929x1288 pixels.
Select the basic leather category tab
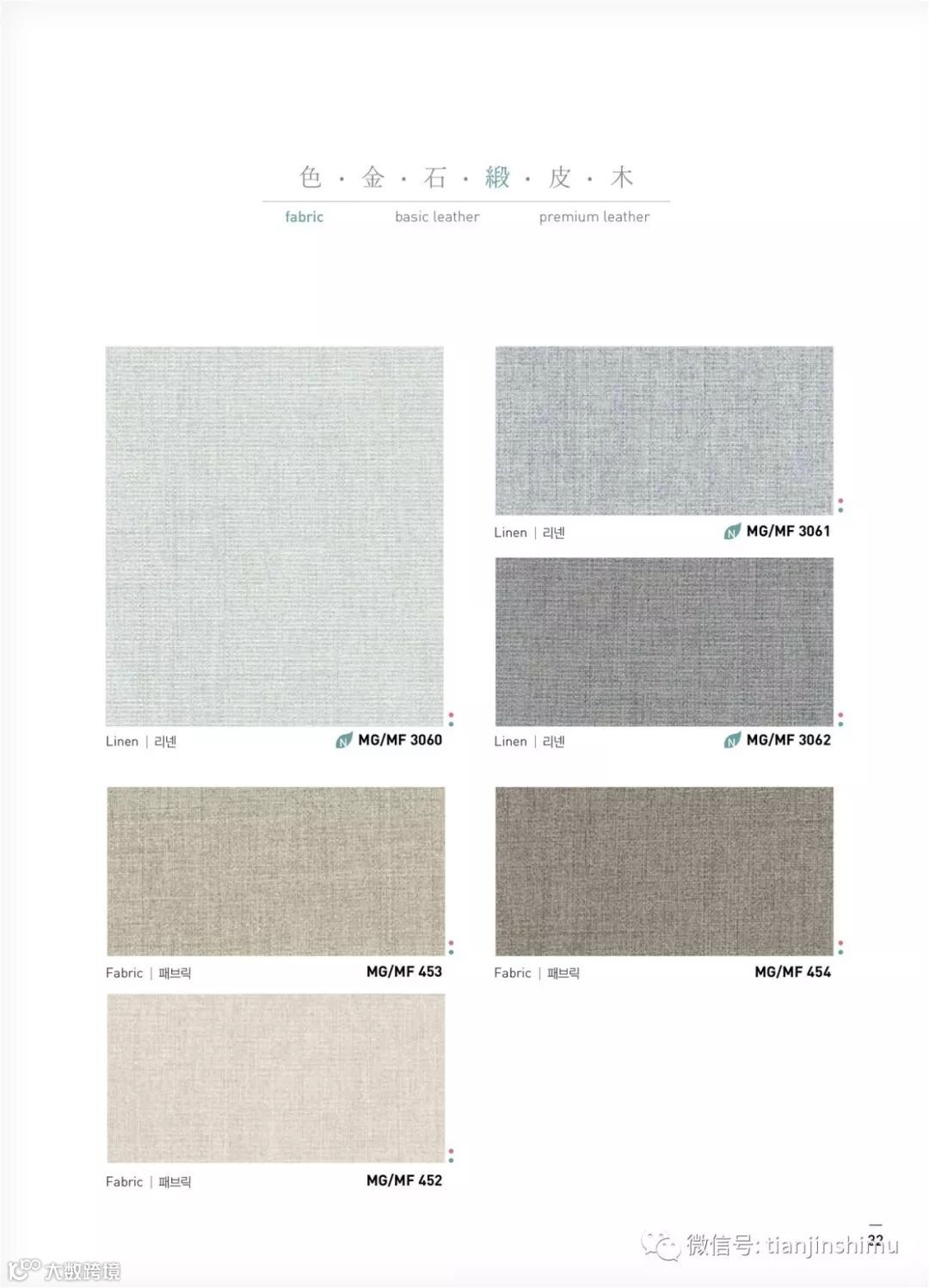click(437, 217)
